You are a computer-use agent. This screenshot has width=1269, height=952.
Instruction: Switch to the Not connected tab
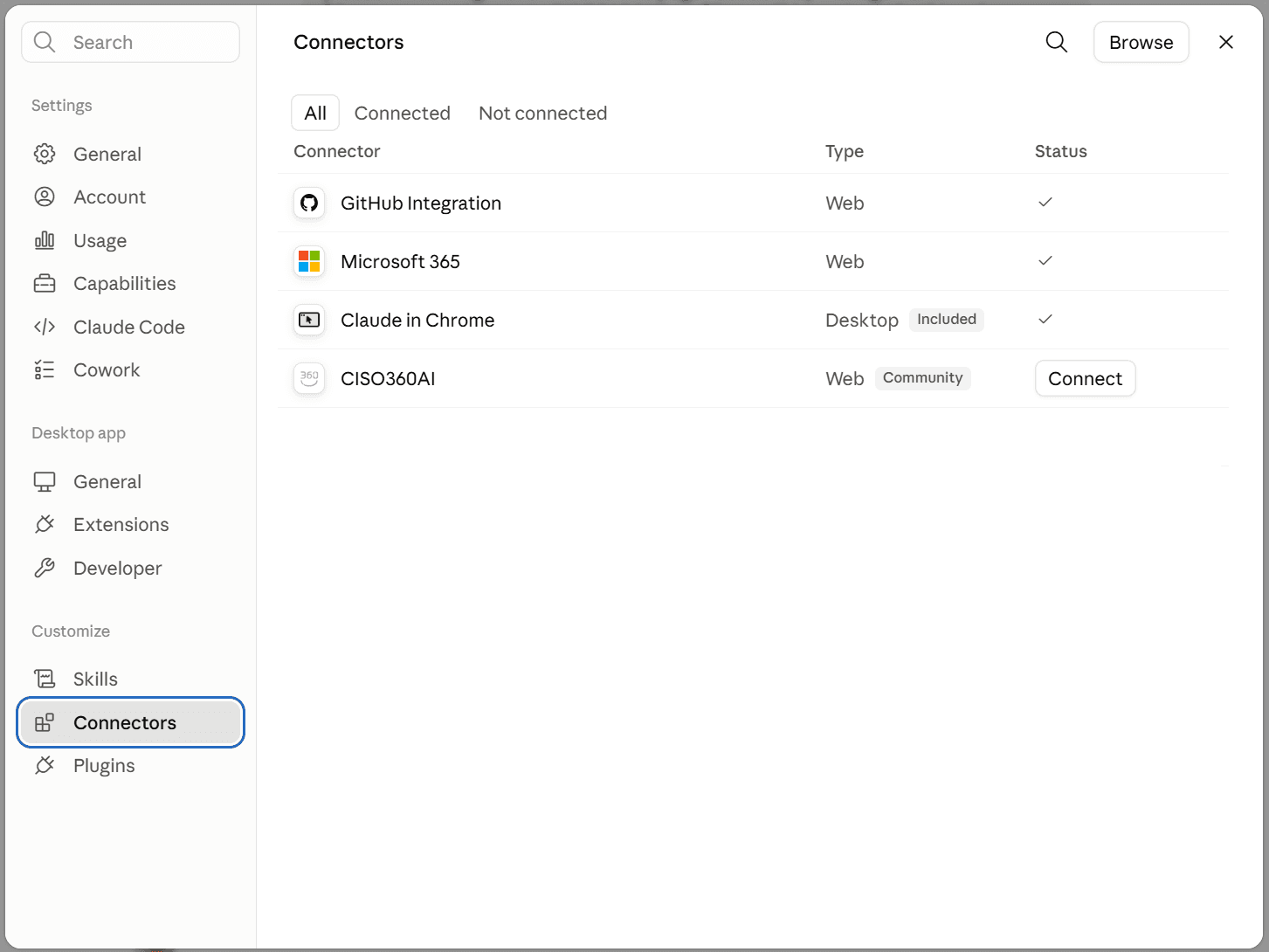543,113
